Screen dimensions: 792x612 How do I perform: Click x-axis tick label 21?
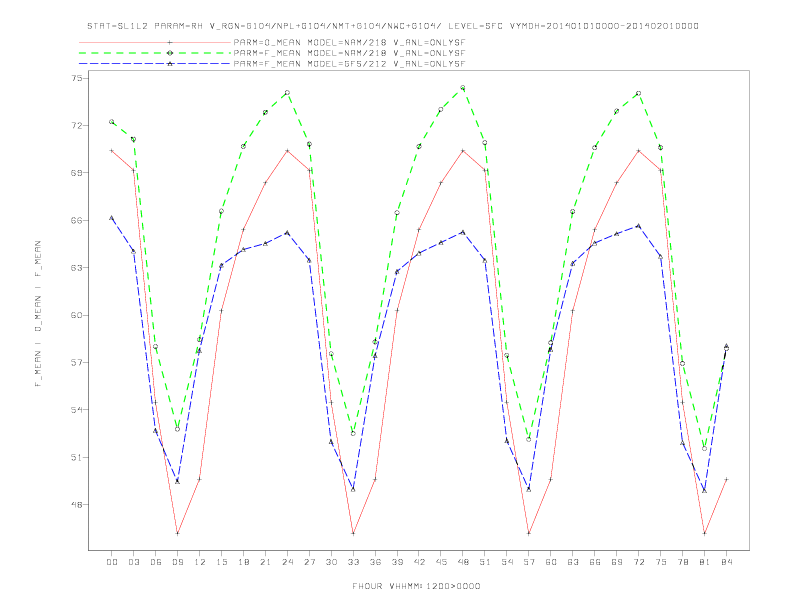(265, 562)
